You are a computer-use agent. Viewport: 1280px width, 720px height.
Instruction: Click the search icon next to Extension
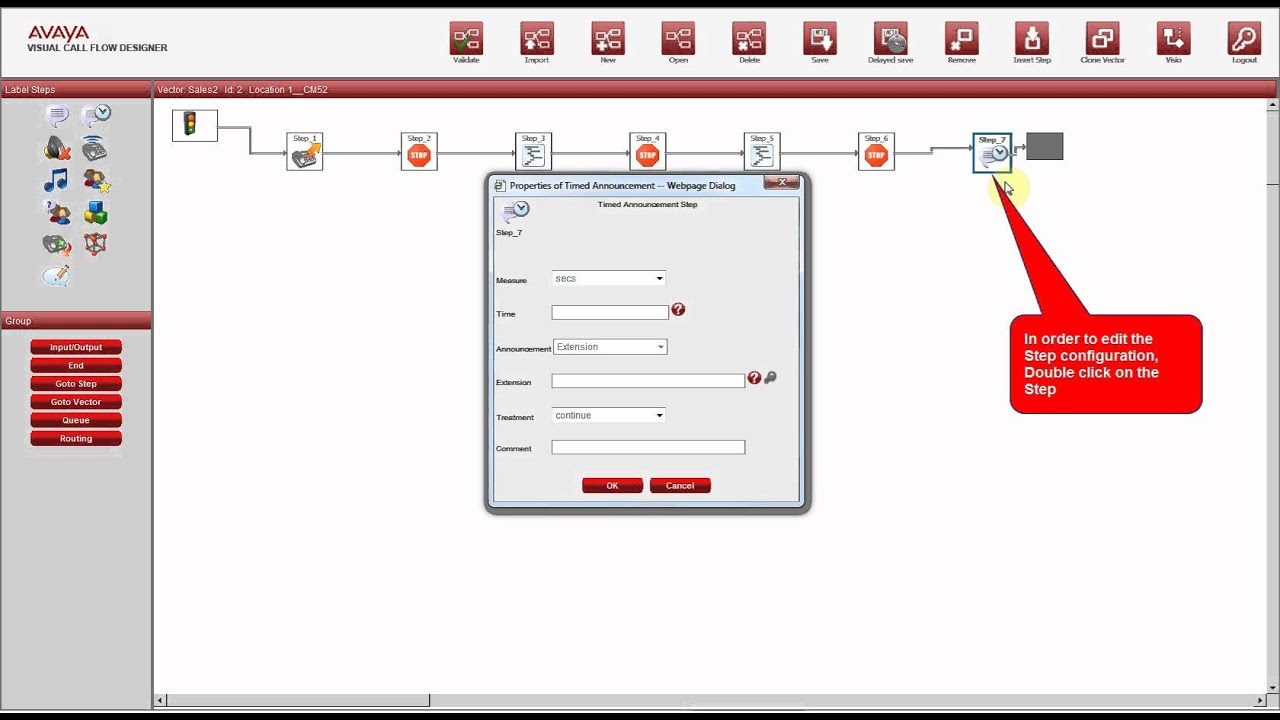[x=770, y=378]
